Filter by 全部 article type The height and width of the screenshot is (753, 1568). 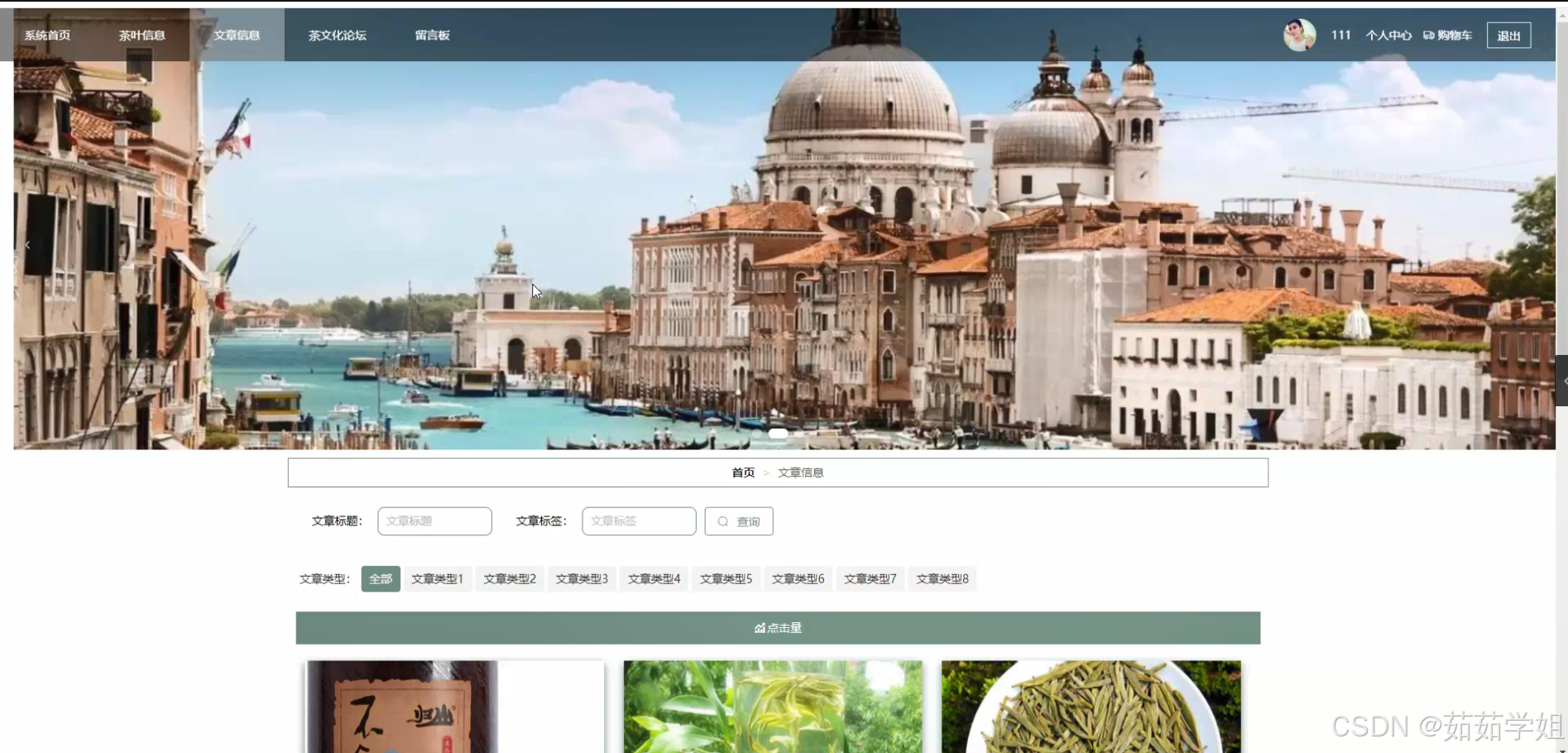[x=381, y=578]
